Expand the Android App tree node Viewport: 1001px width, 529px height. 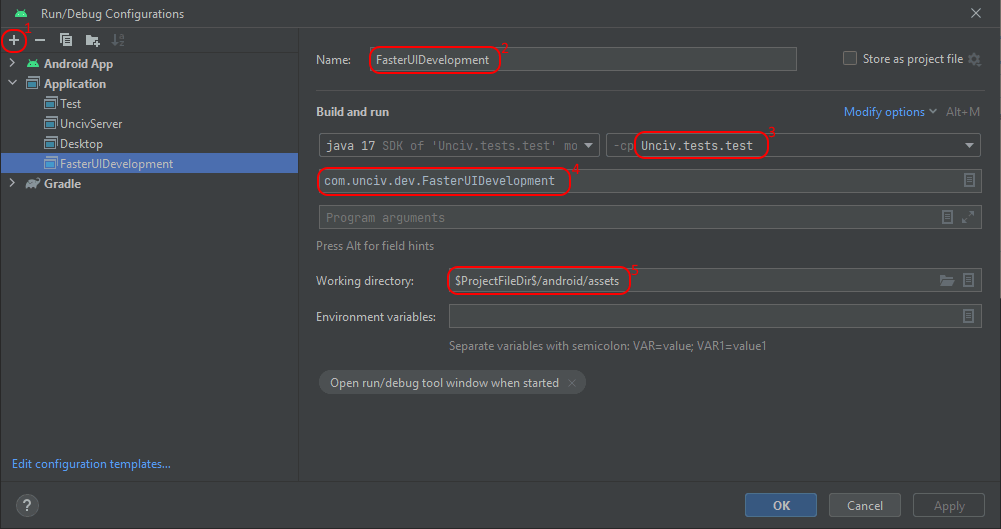click(x=12, y=64)
